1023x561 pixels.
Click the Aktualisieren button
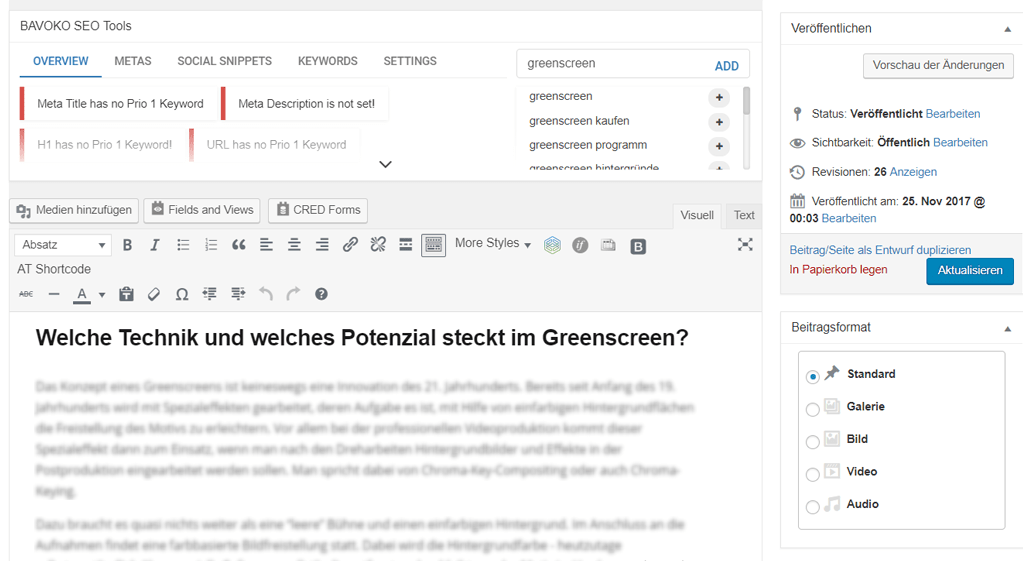point(970,271)
